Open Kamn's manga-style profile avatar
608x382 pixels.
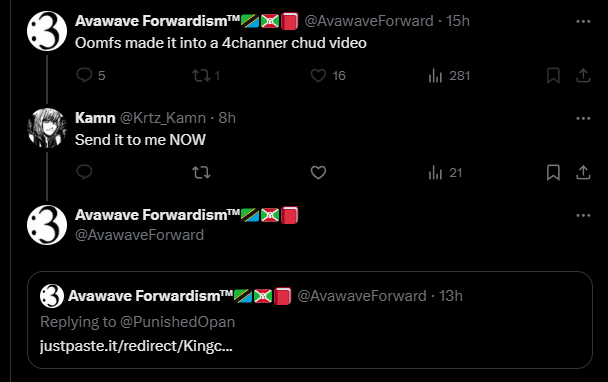pos(47,128)
